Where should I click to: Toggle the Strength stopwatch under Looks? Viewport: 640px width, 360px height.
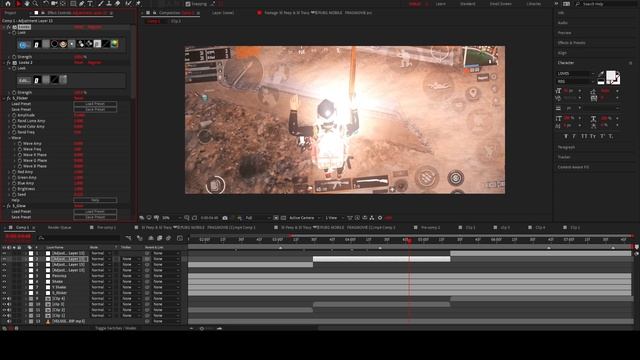(14, 57)
